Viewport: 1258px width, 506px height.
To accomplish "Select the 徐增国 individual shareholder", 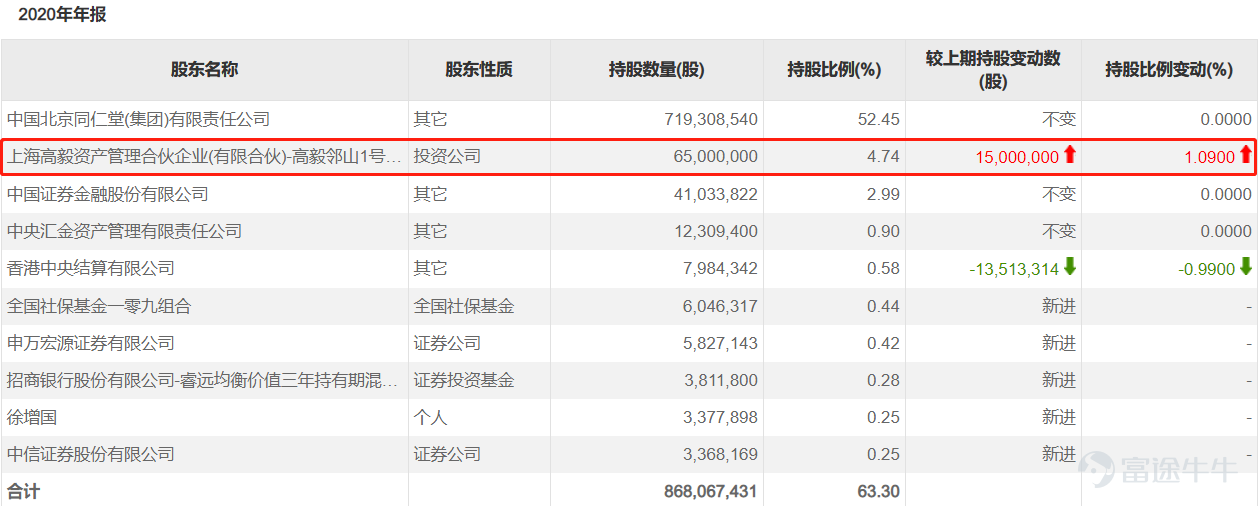I will pos(32,417).
